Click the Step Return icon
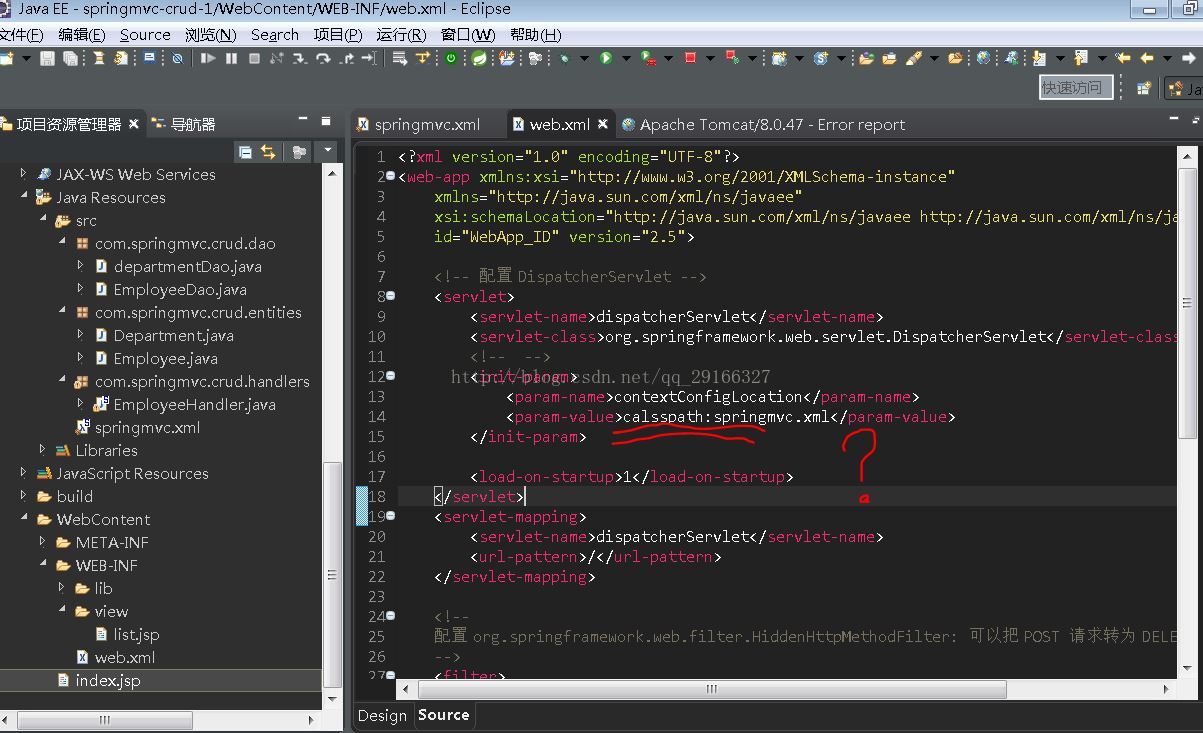This screenshot has height=733, width=1203. (346, 59)
